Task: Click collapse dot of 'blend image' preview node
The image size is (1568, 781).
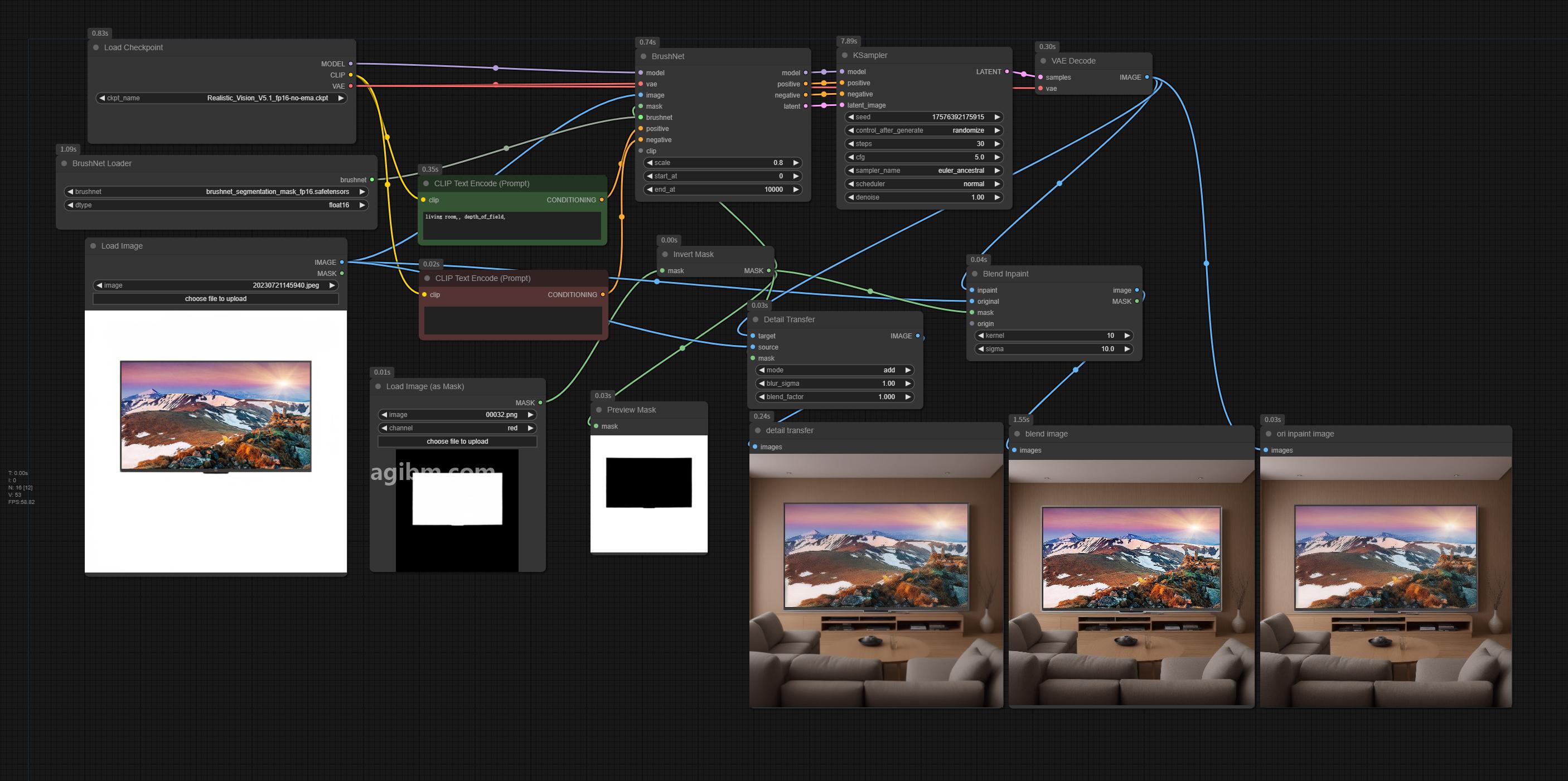Action: click(x=1017, y=434)
